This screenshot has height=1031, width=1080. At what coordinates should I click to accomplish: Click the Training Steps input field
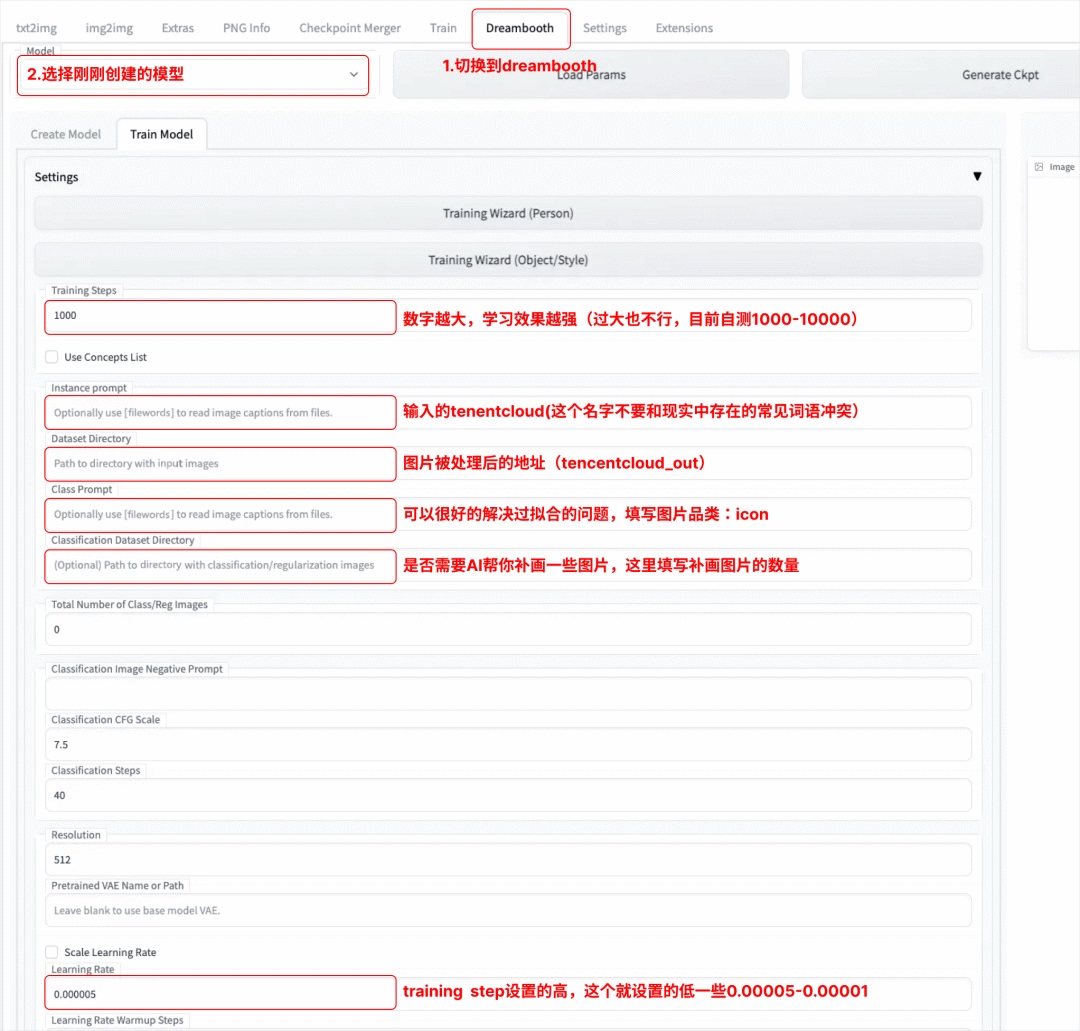(x=220, y=316)
